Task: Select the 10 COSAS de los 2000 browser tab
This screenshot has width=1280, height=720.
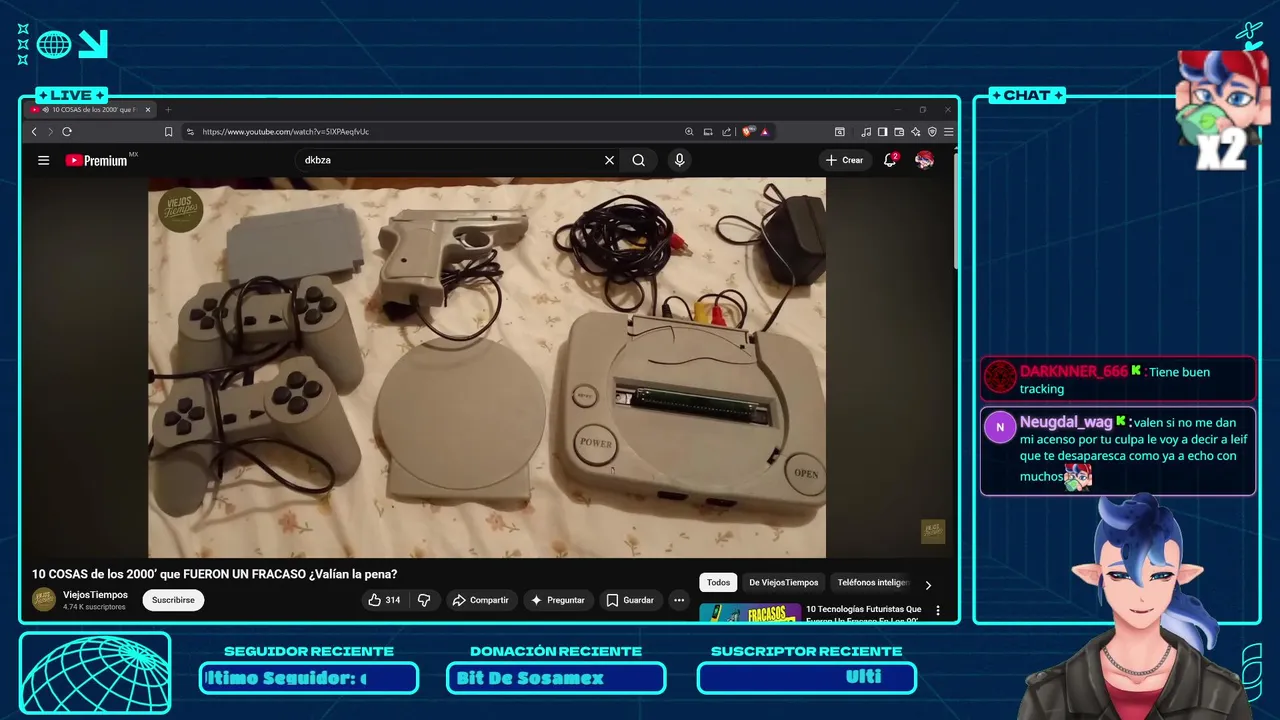Action: click(91, 110)
